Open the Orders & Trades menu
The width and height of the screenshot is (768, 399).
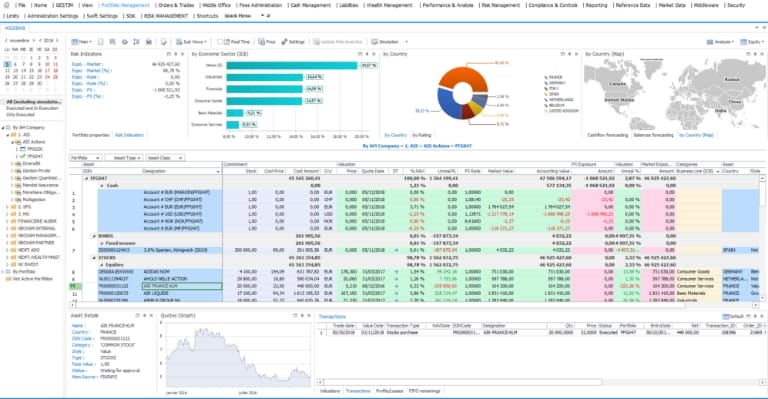pyautogui.click(x=176, y=5)
